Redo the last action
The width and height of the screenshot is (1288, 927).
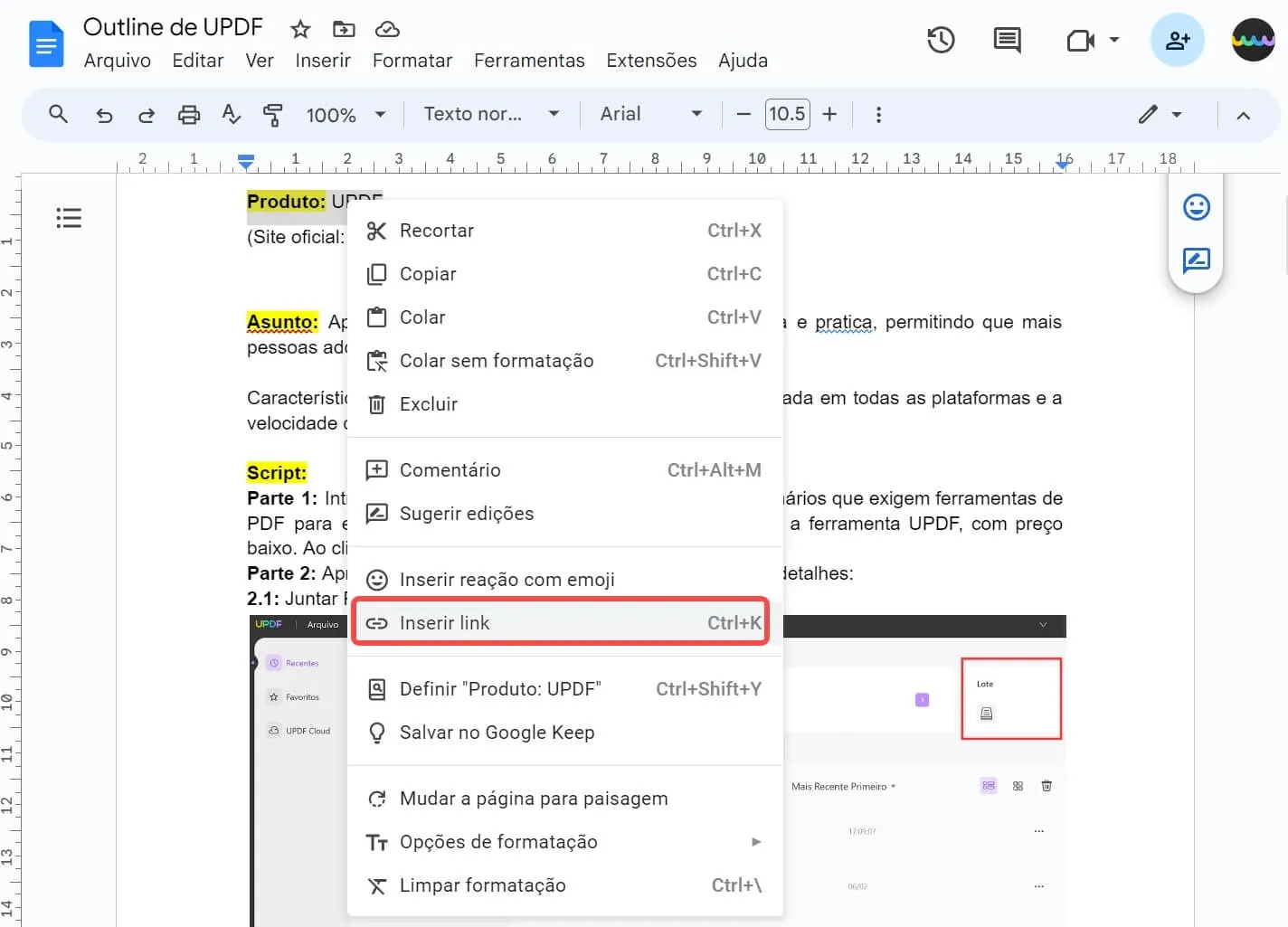147,115
